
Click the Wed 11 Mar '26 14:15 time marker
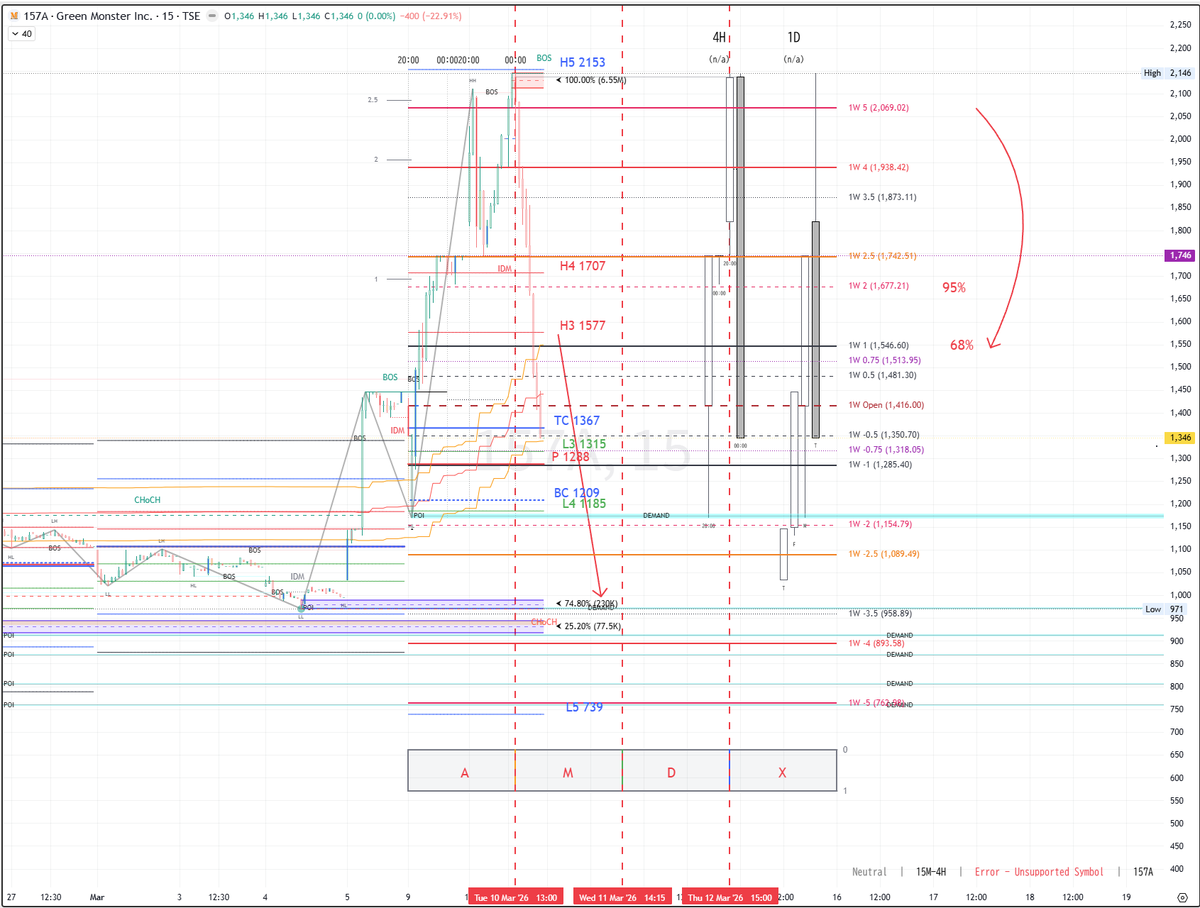(622, 898)
